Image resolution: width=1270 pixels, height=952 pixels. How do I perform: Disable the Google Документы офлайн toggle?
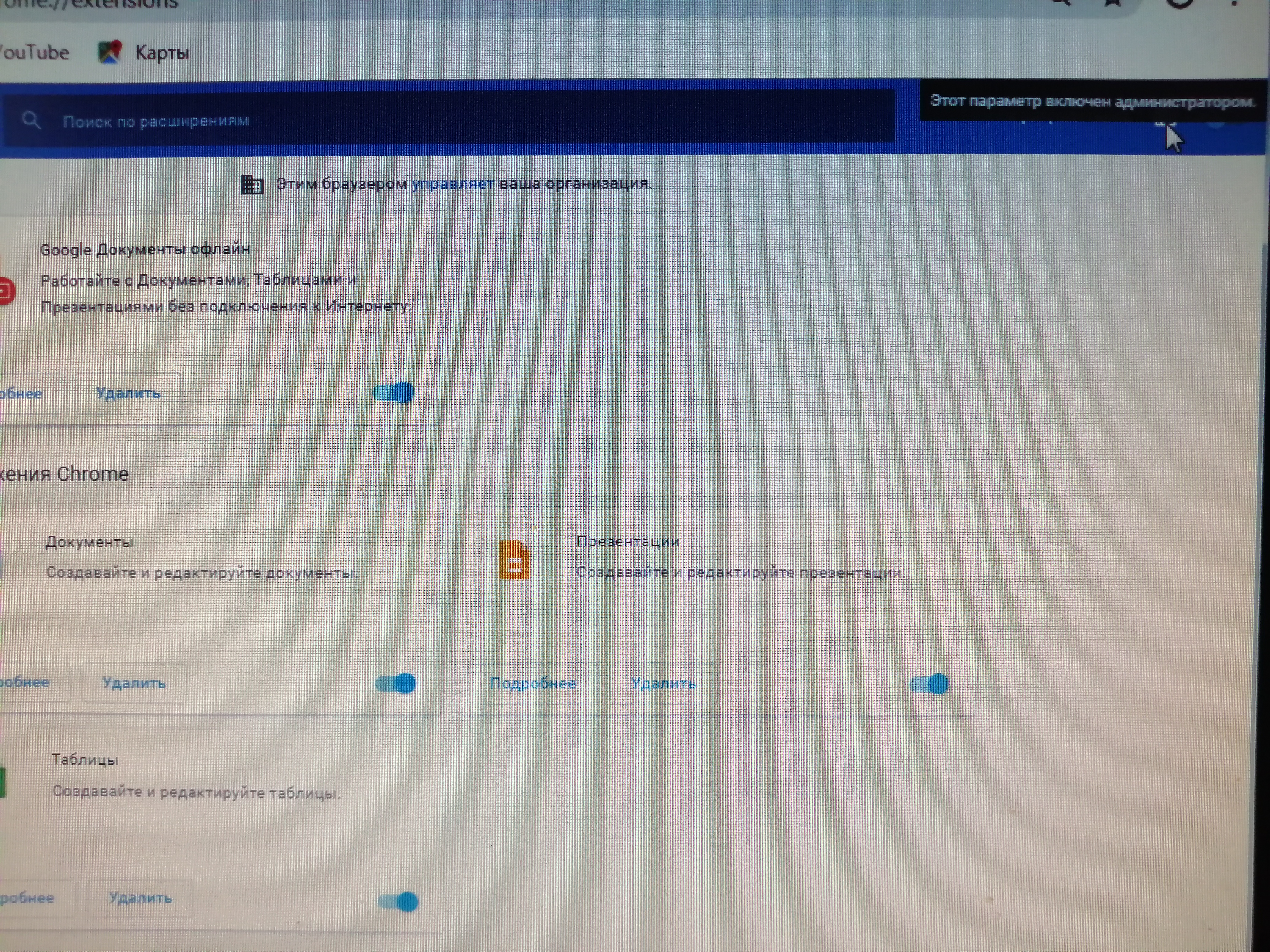pyautogui.click(x=393, y=392)
